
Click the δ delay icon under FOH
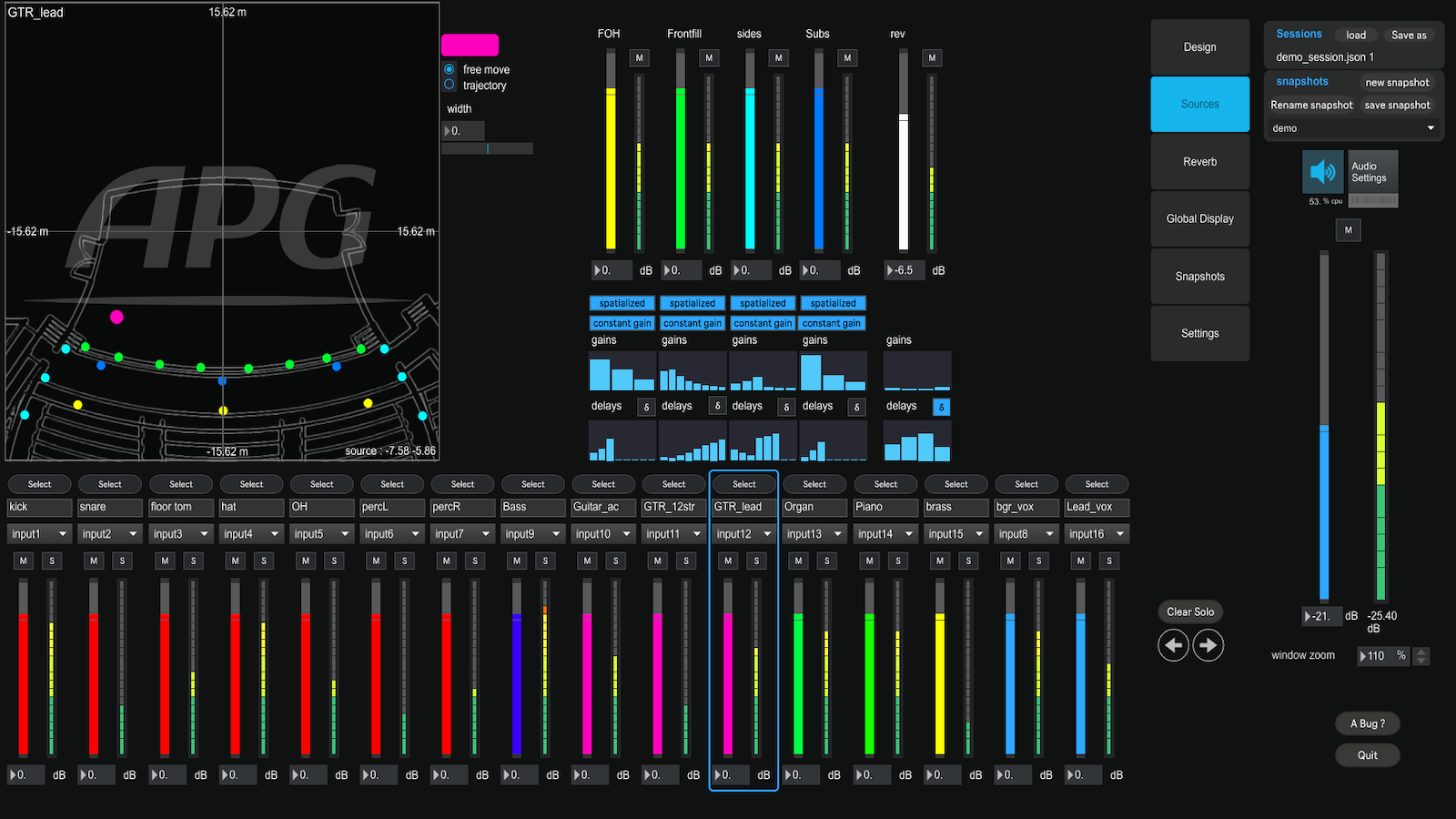646,407
